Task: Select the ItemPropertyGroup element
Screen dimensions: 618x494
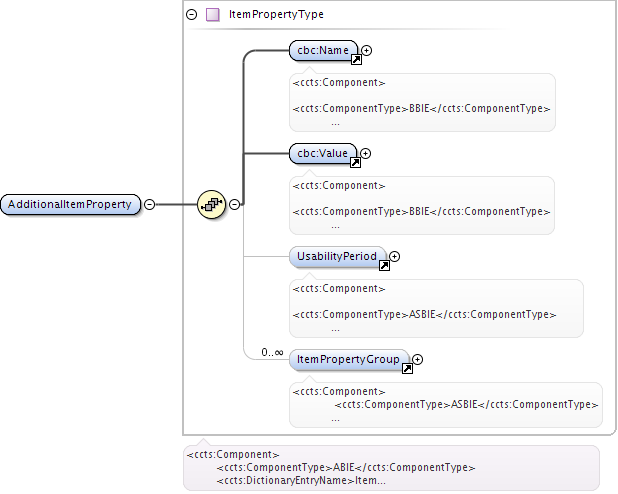Action: (349, 360)
